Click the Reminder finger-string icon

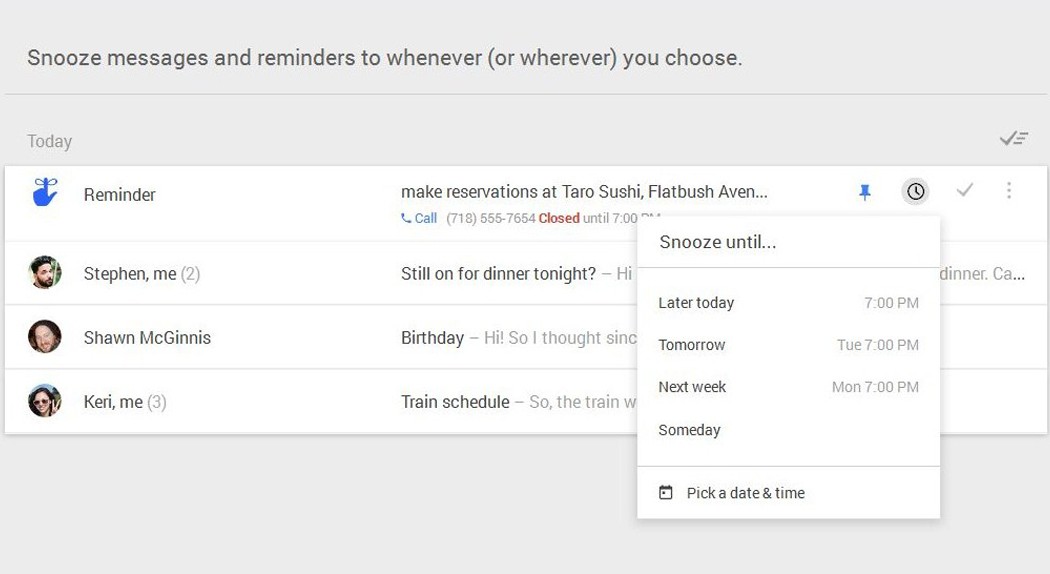click(x=45, y=192)
